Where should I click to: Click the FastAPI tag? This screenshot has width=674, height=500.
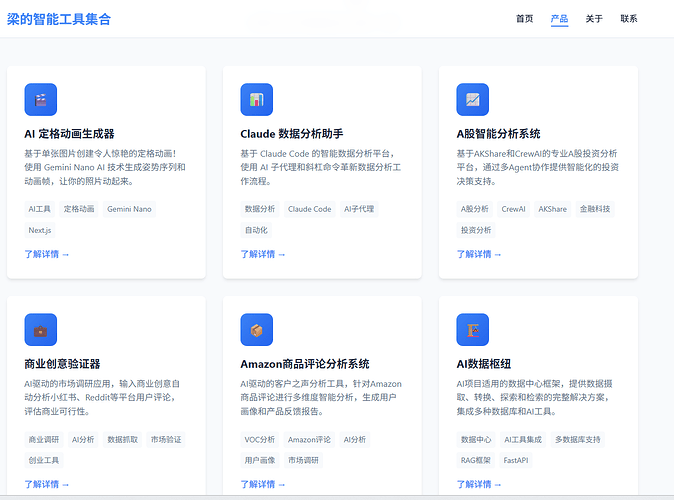click(x=515, y=460)
